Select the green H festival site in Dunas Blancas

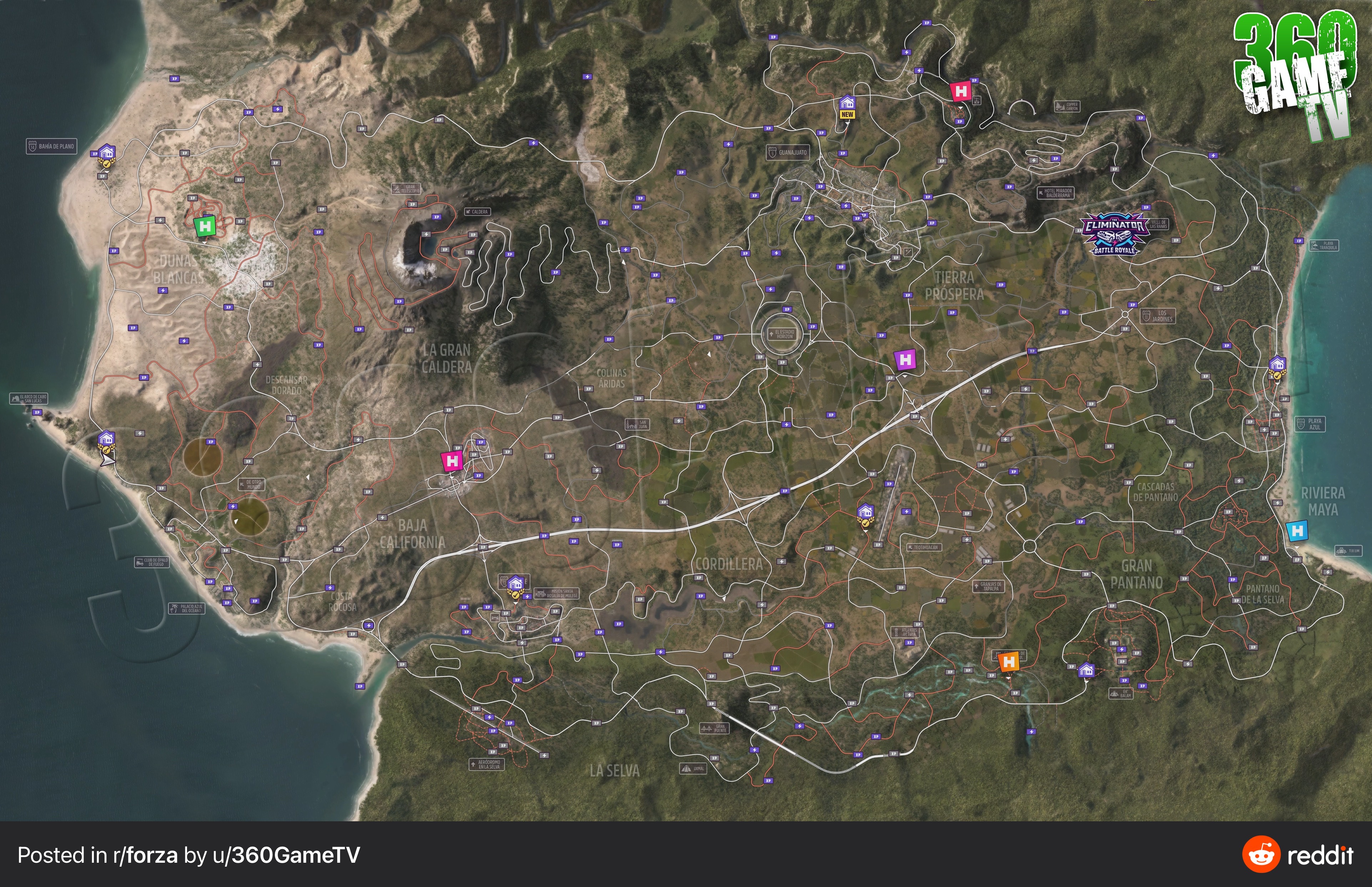pos(205,226)
